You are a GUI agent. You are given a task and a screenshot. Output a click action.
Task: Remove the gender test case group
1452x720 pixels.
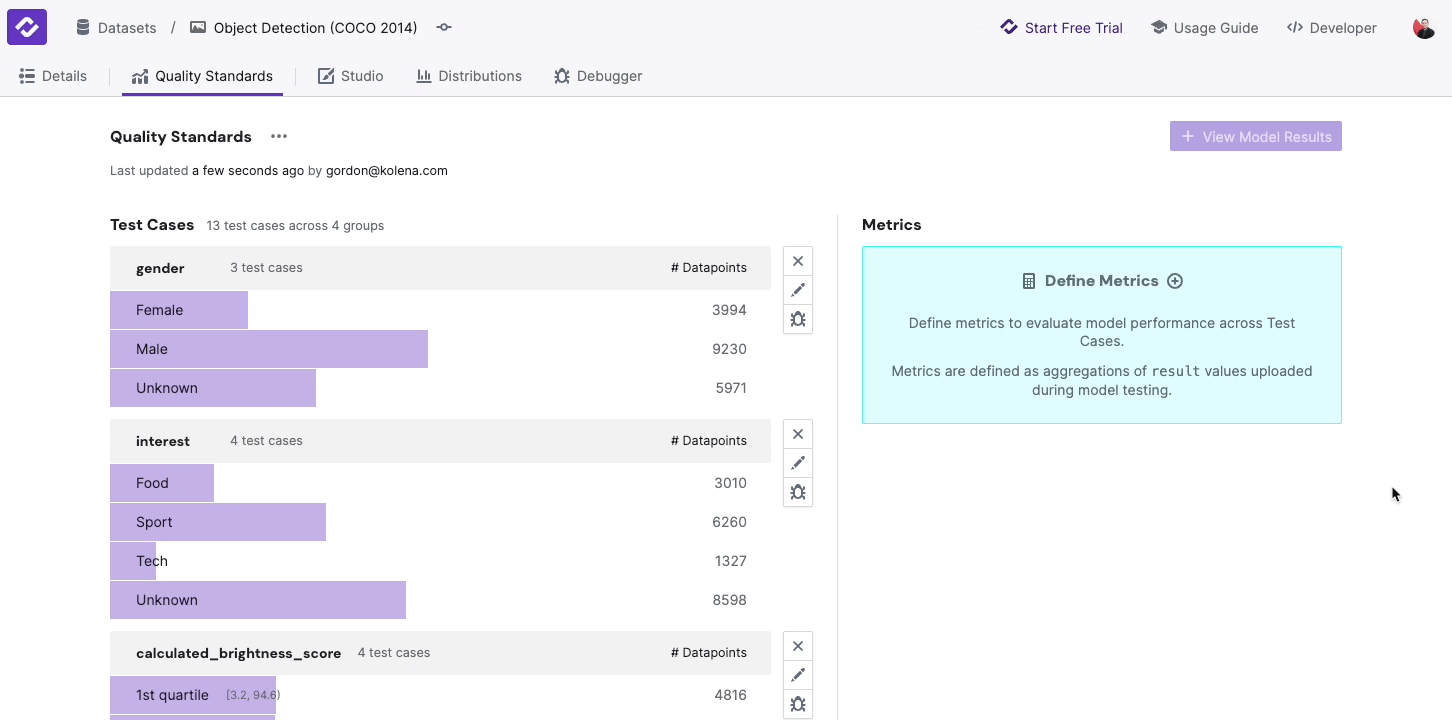[x=797, y=261]
